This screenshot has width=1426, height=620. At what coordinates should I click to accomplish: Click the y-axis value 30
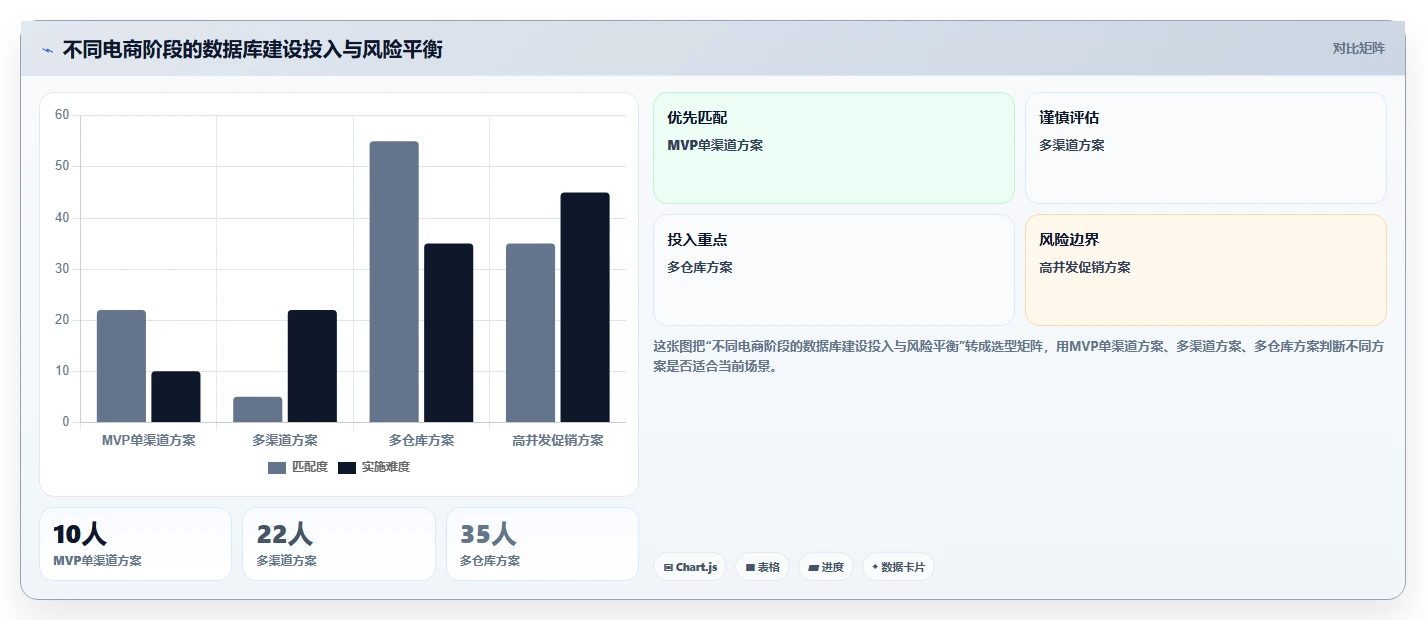point(62,269)
